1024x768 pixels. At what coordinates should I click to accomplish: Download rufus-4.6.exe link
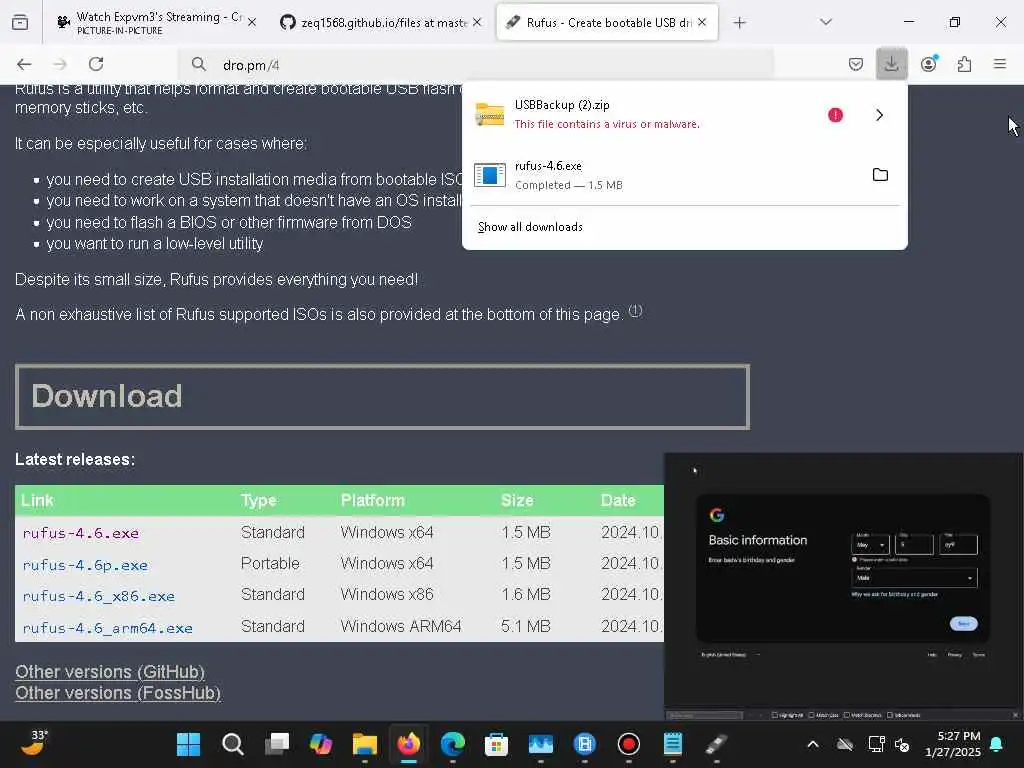[80, 533]
